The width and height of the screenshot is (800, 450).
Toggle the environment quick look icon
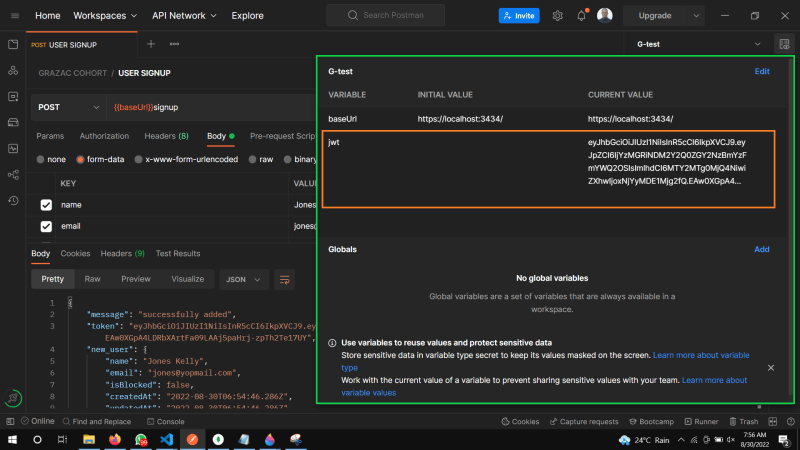(x=784, y=44)
